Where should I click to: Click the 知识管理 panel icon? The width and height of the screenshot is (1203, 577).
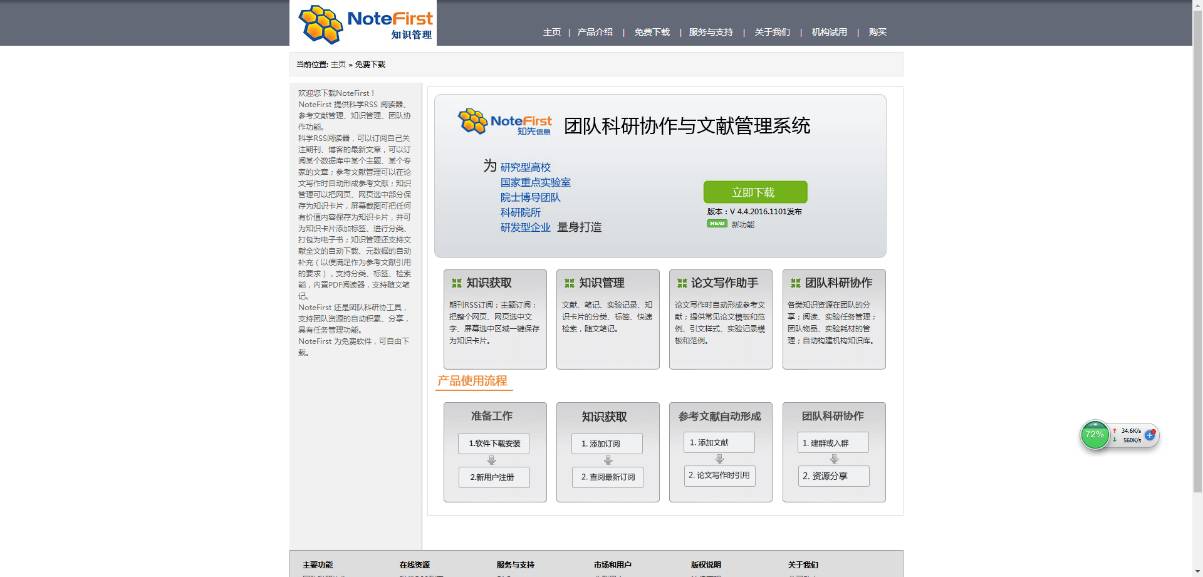[x=568, y=282]
